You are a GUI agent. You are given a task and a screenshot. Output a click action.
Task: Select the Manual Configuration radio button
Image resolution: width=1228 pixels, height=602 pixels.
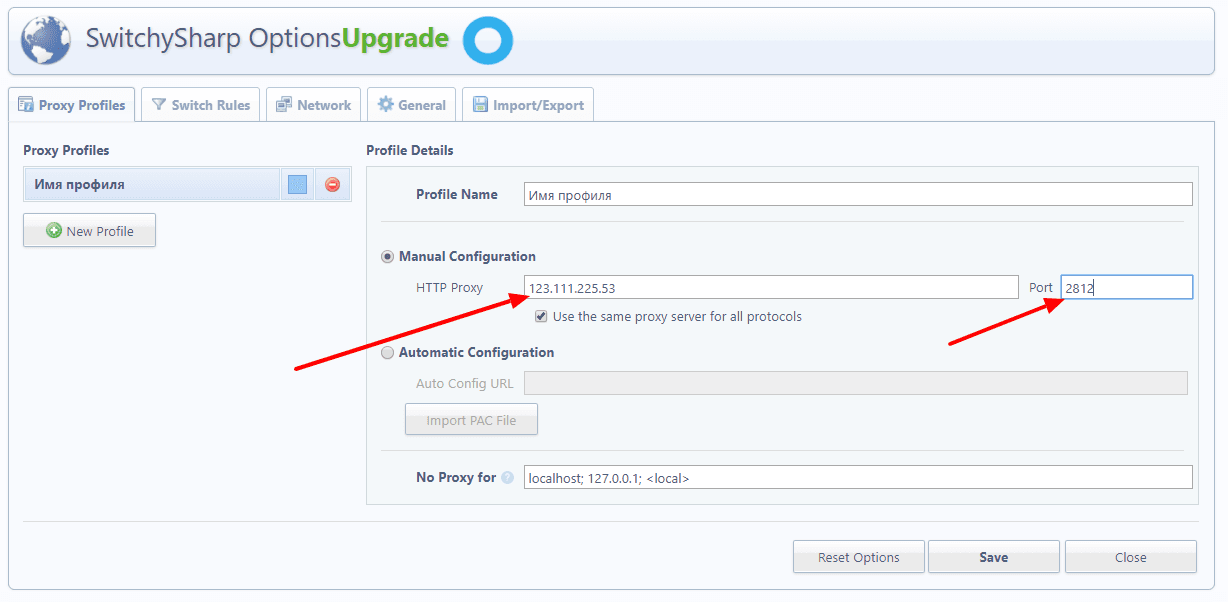(x=388, y=257)
